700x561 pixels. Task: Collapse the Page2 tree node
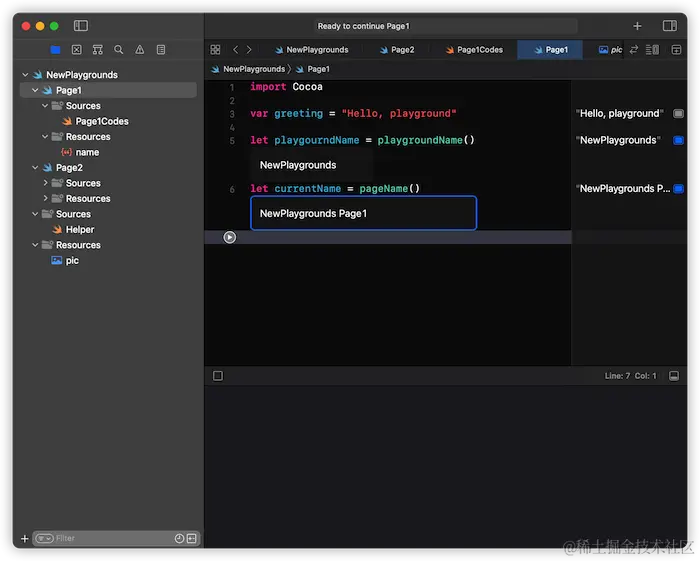coord(35,168)
